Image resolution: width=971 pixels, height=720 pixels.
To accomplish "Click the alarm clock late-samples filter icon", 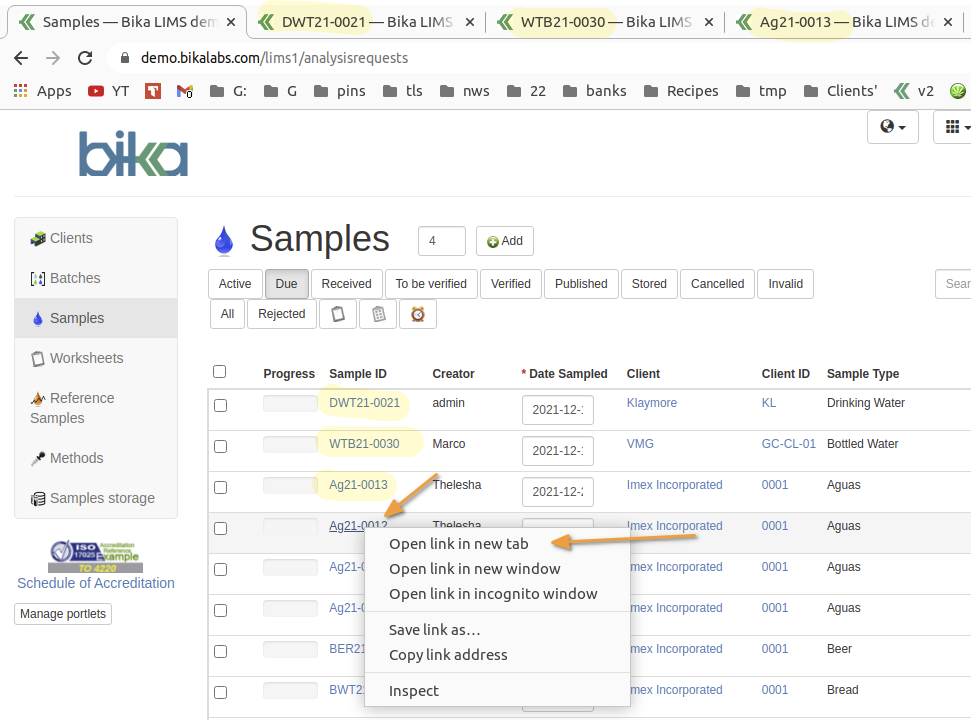I will pyautogui.click(x=416, y=313).
